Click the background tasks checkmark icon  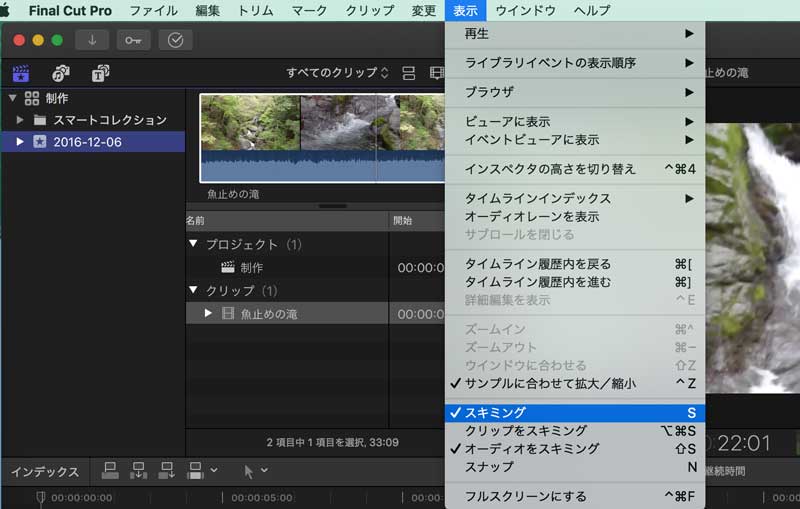(176, 40)
